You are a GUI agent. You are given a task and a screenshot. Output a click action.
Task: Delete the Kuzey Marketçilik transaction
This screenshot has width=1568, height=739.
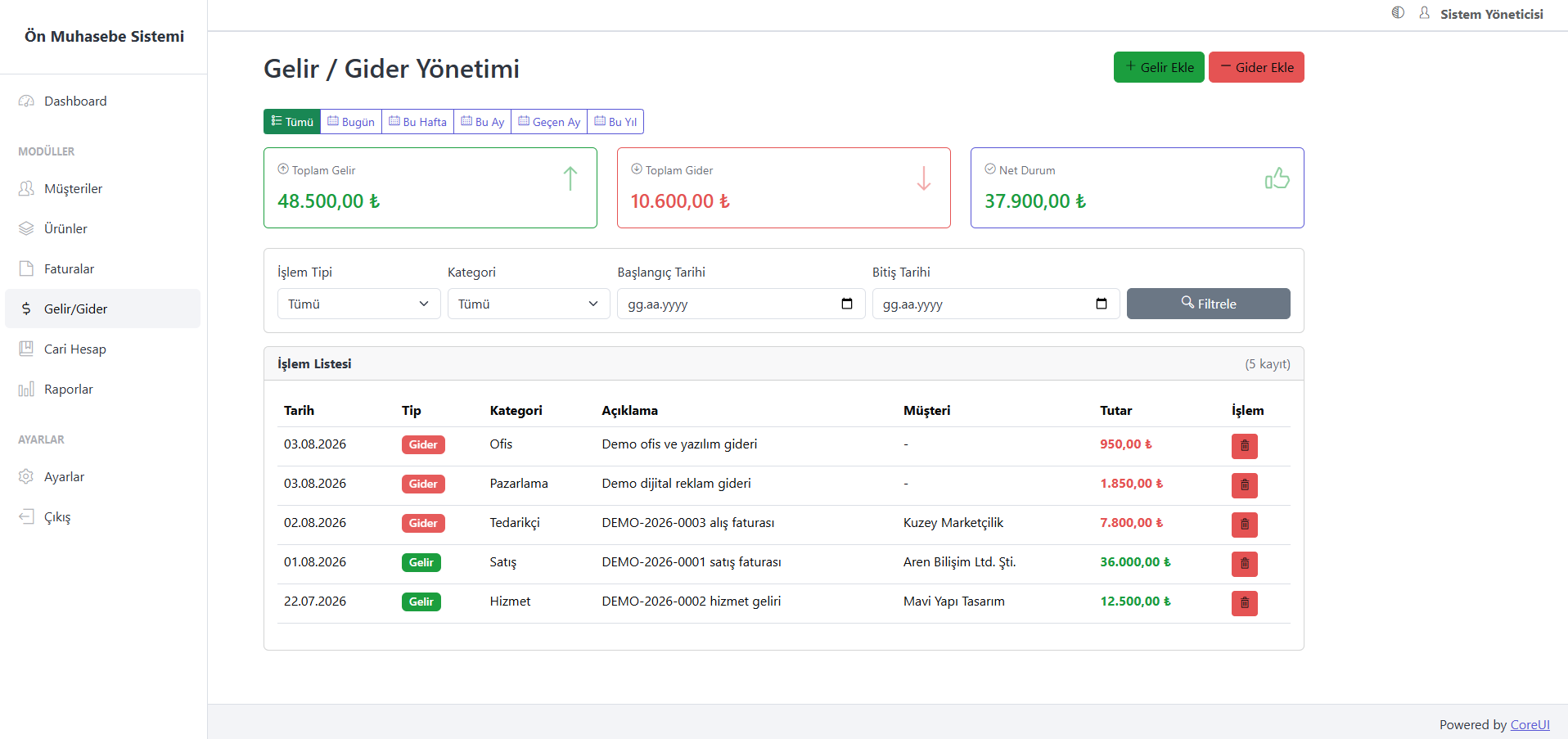1244,525
